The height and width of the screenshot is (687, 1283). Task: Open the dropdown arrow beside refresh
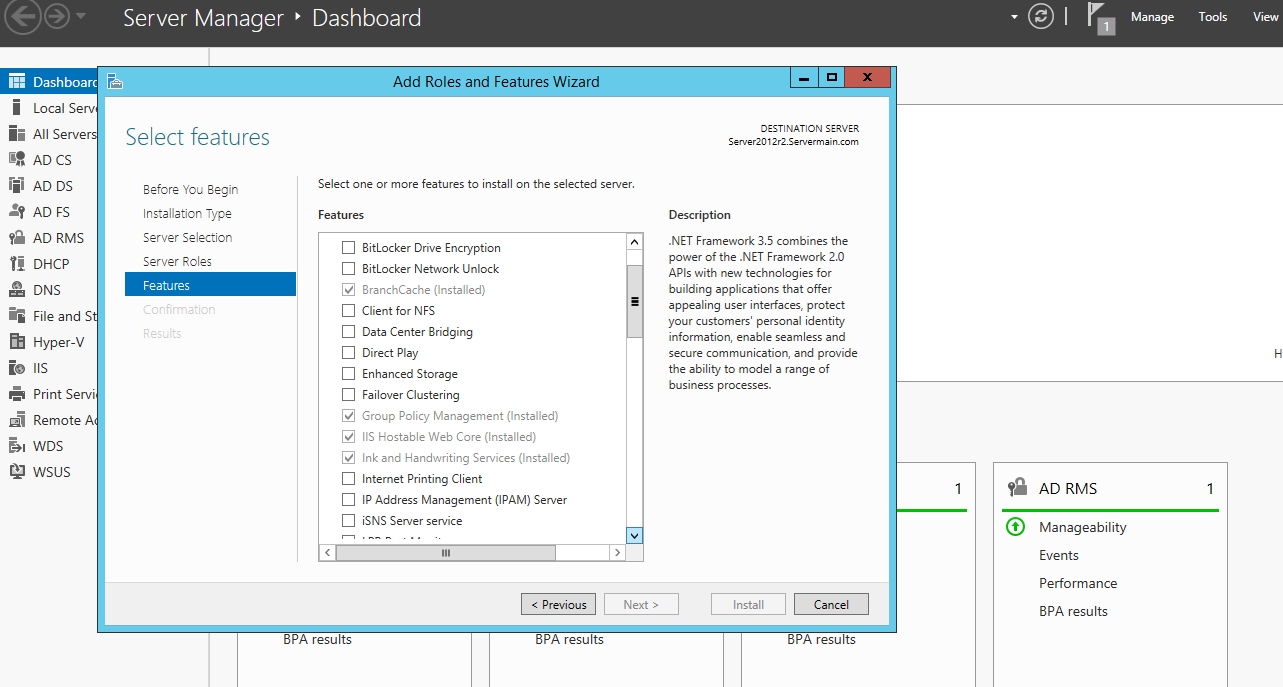1014,17
